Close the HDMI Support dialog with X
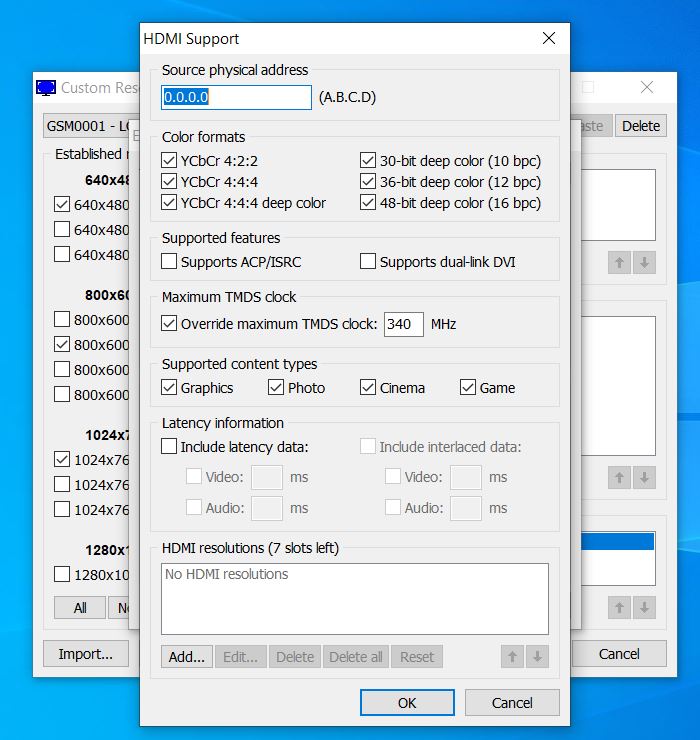 tap(548, 39)
